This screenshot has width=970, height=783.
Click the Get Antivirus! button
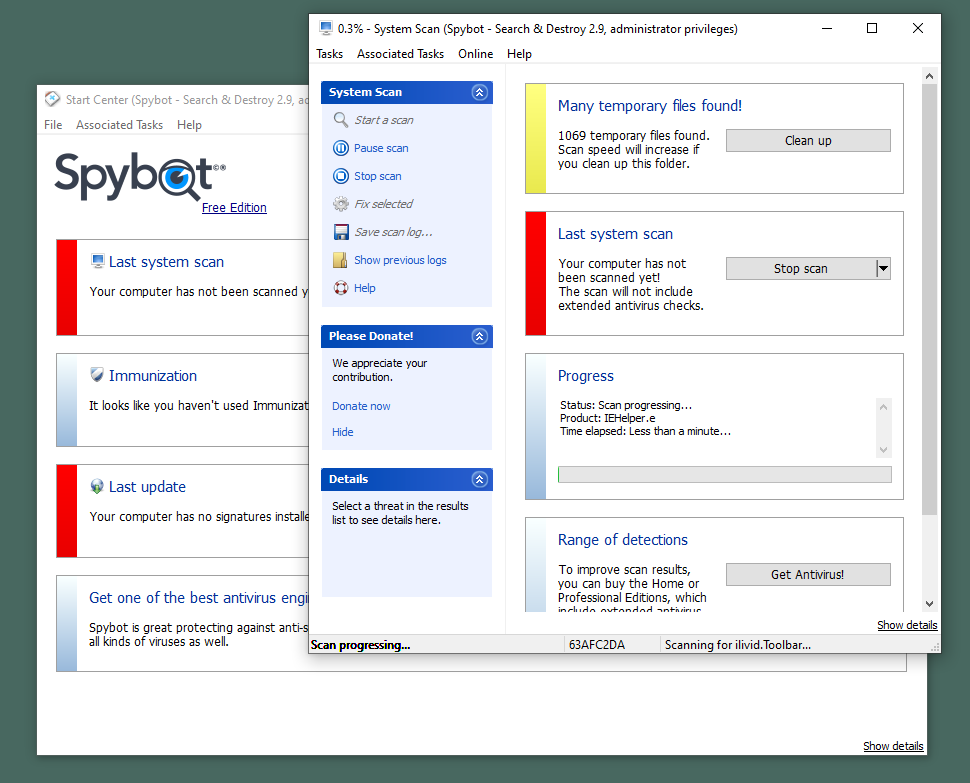[x=808, y=575]
